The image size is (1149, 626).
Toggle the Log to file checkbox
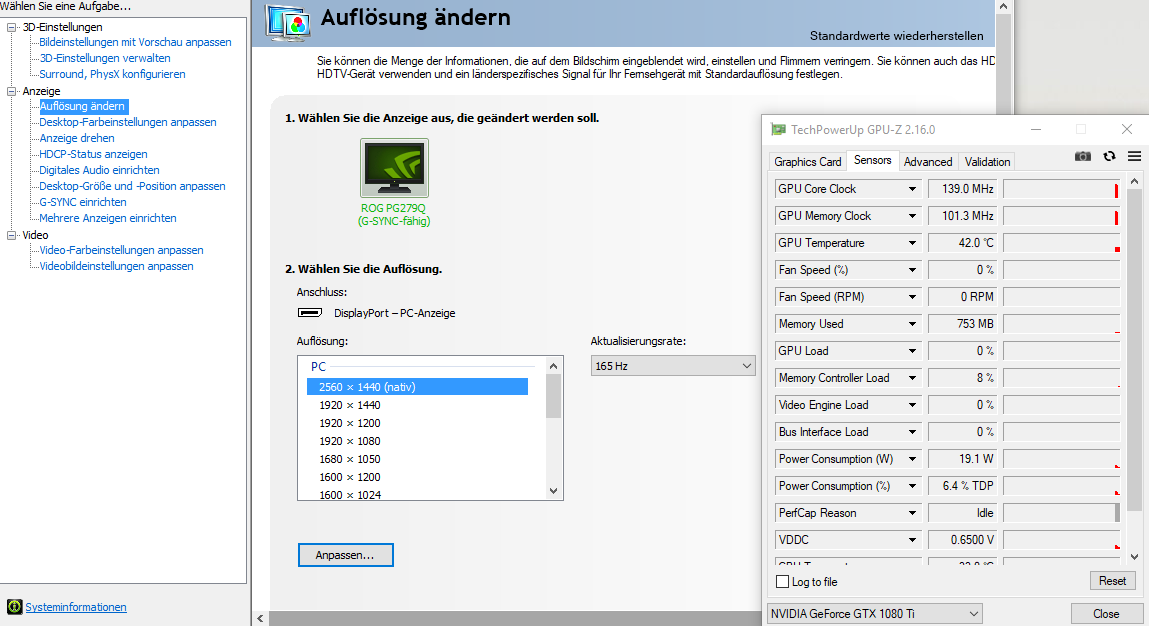[x=783, y=581]
